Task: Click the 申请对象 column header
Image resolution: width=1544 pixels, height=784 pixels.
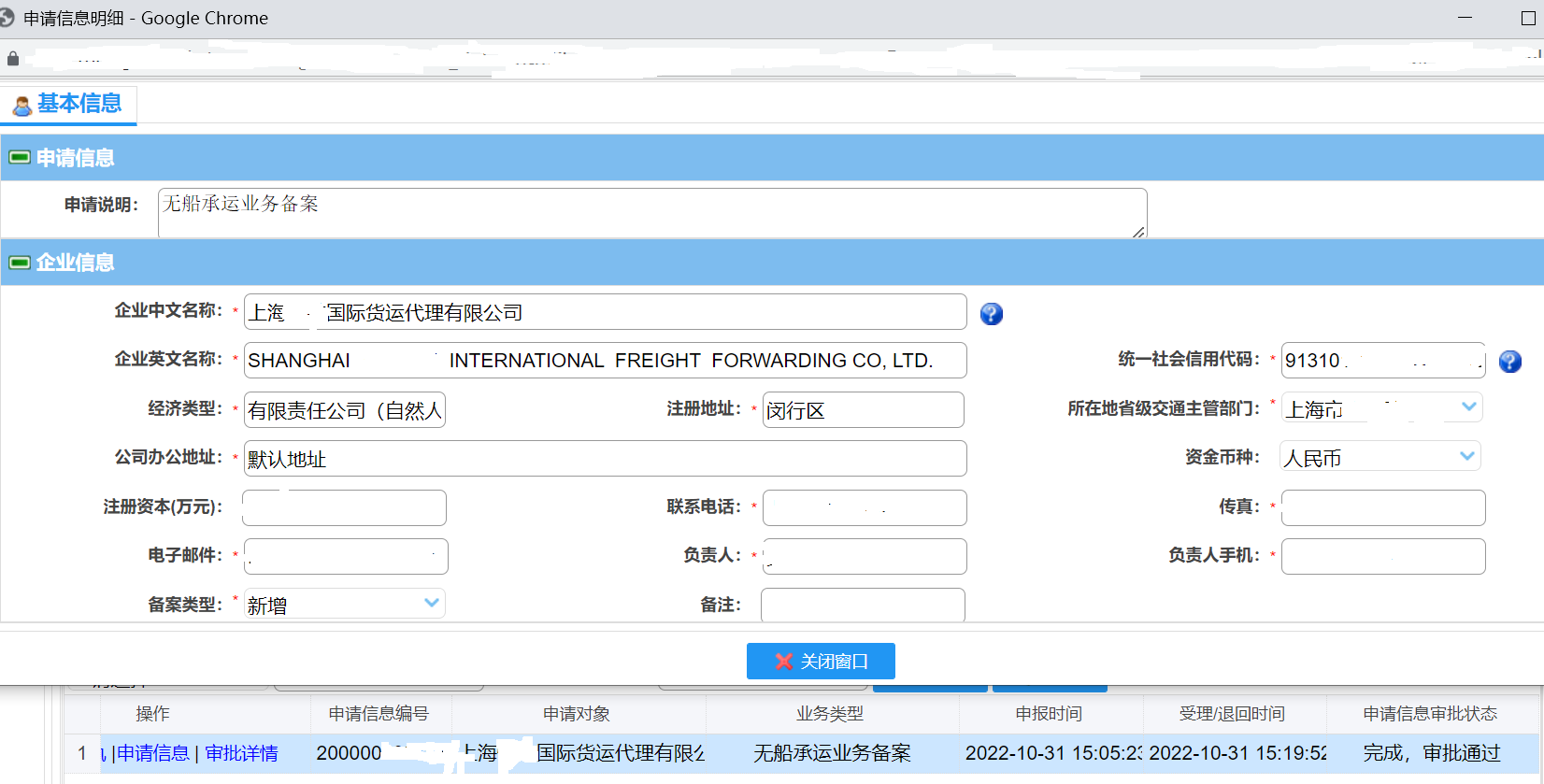Action: point(577,714)
